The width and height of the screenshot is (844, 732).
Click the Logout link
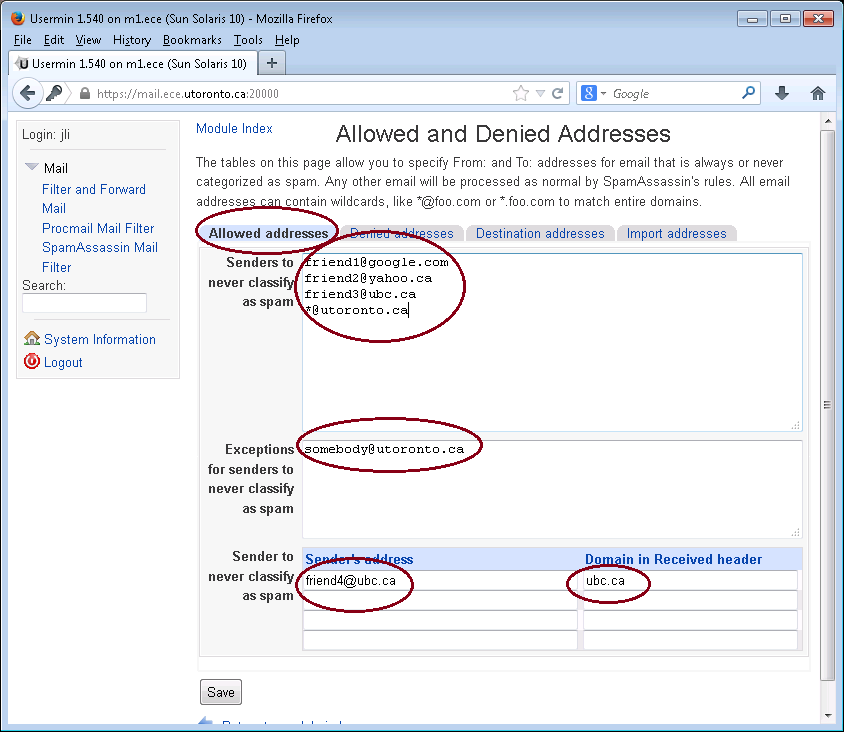[63, 362]
